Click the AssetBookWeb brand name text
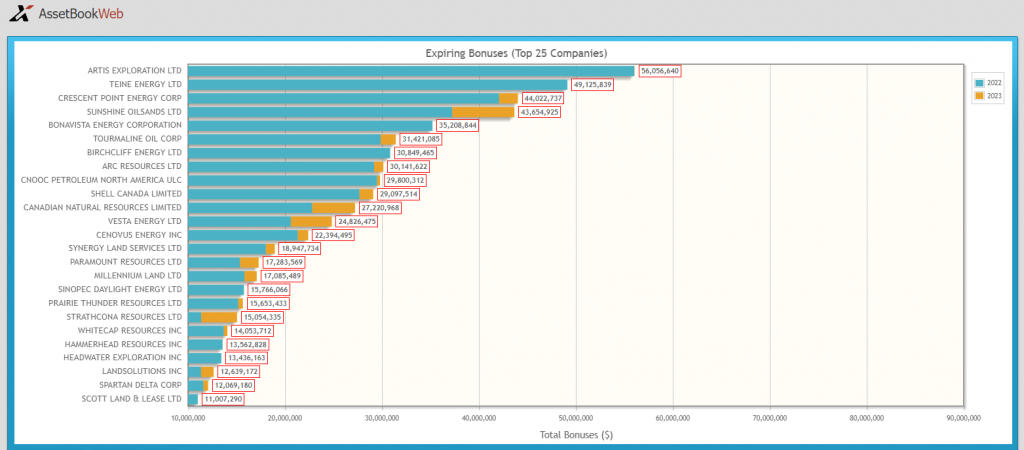This screenshot has width=1024, height=450. pyautogui.click(x=81, y=13)
